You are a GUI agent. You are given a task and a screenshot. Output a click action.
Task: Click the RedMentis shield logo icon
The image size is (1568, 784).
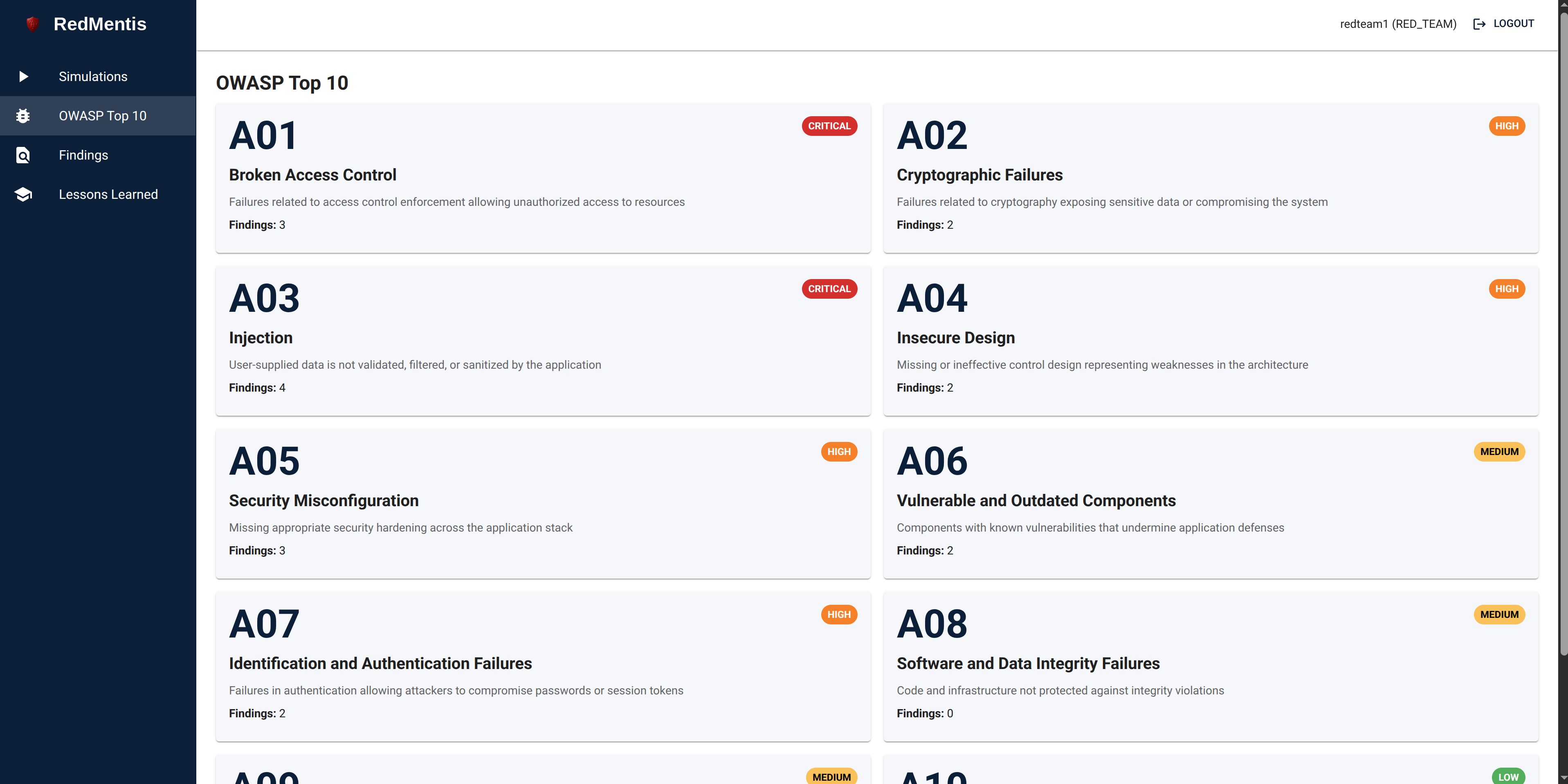pyautogui.click(x=32, y=24)
